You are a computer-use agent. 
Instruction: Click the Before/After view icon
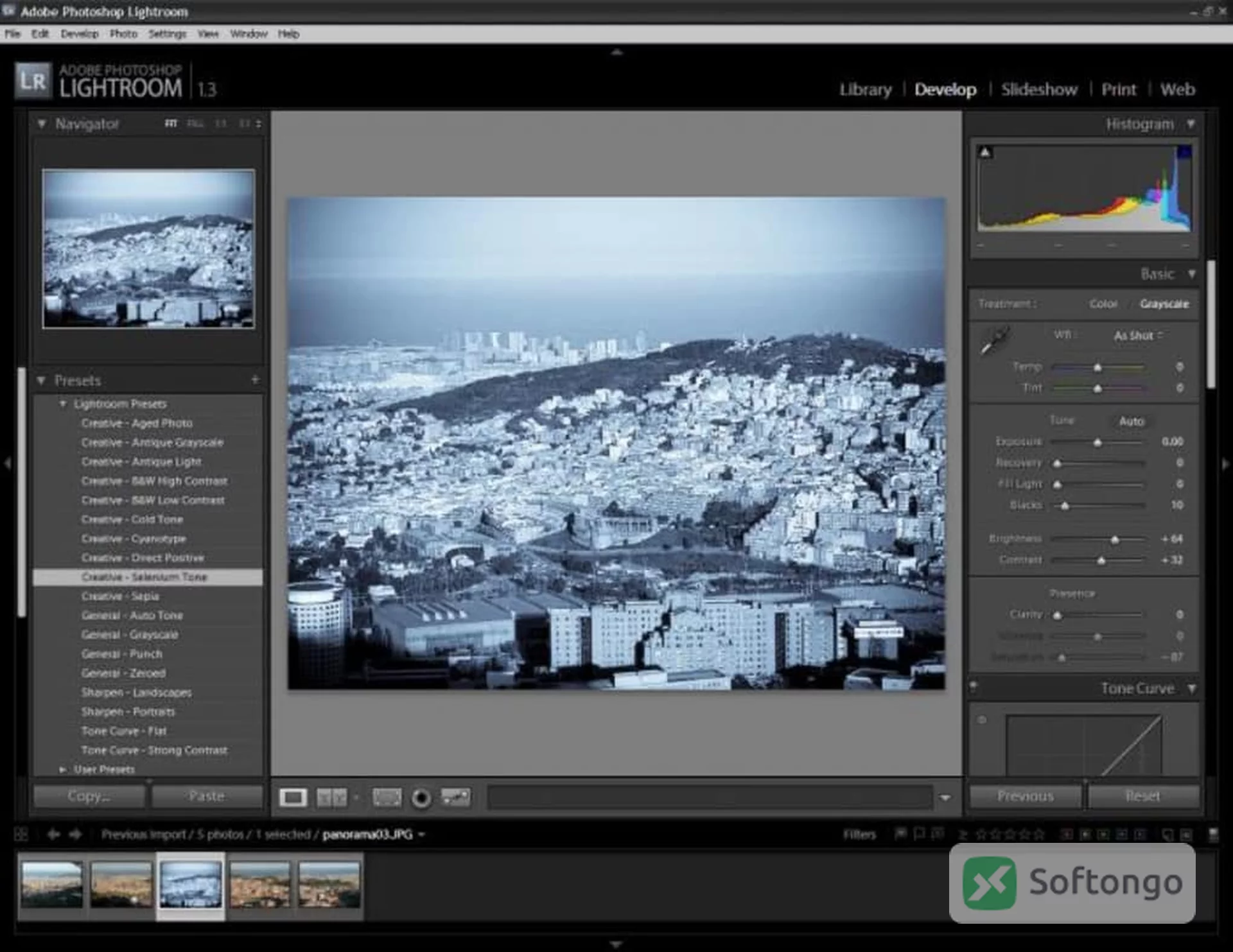click(x=331, y=798)
